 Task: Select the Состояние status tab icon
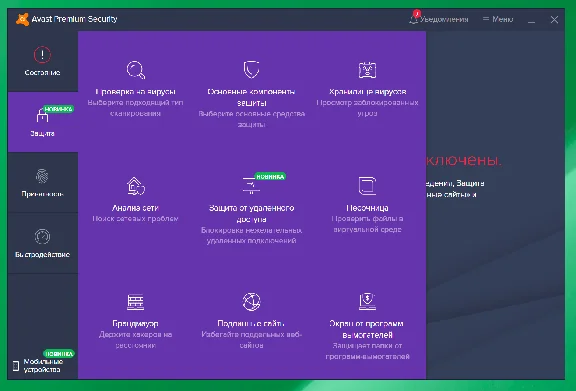coord(42,55)
